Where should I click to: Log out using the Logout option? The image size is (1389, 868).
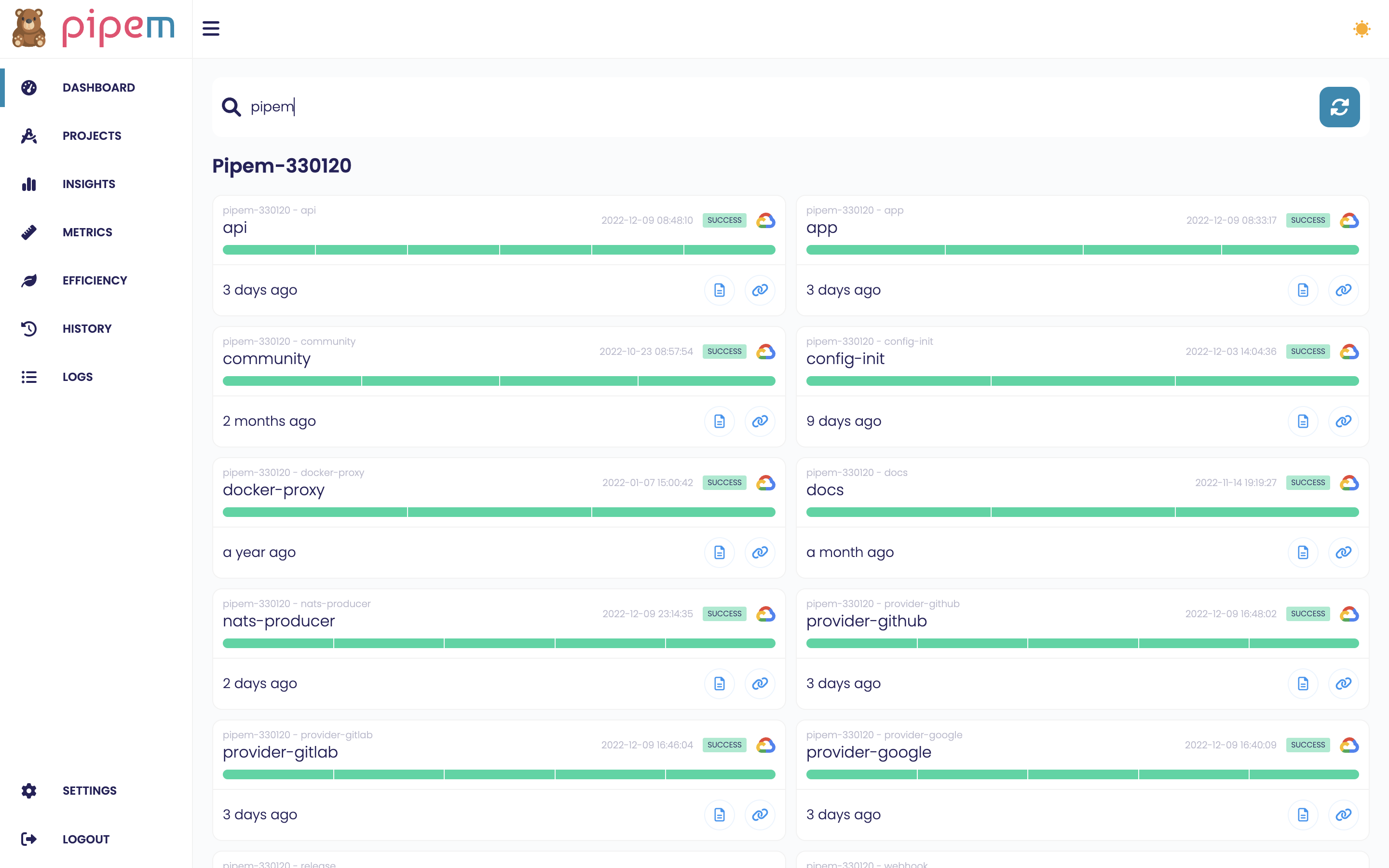click(85, 839)
